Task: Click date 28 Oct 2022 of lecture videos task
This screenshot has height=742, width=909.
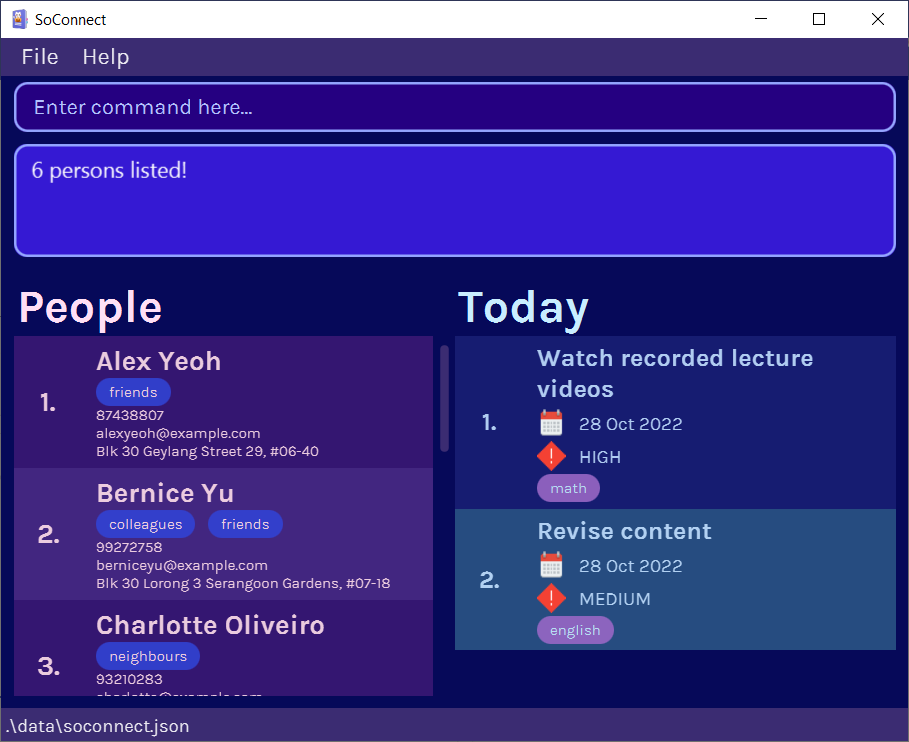Action: coord(631,424)
